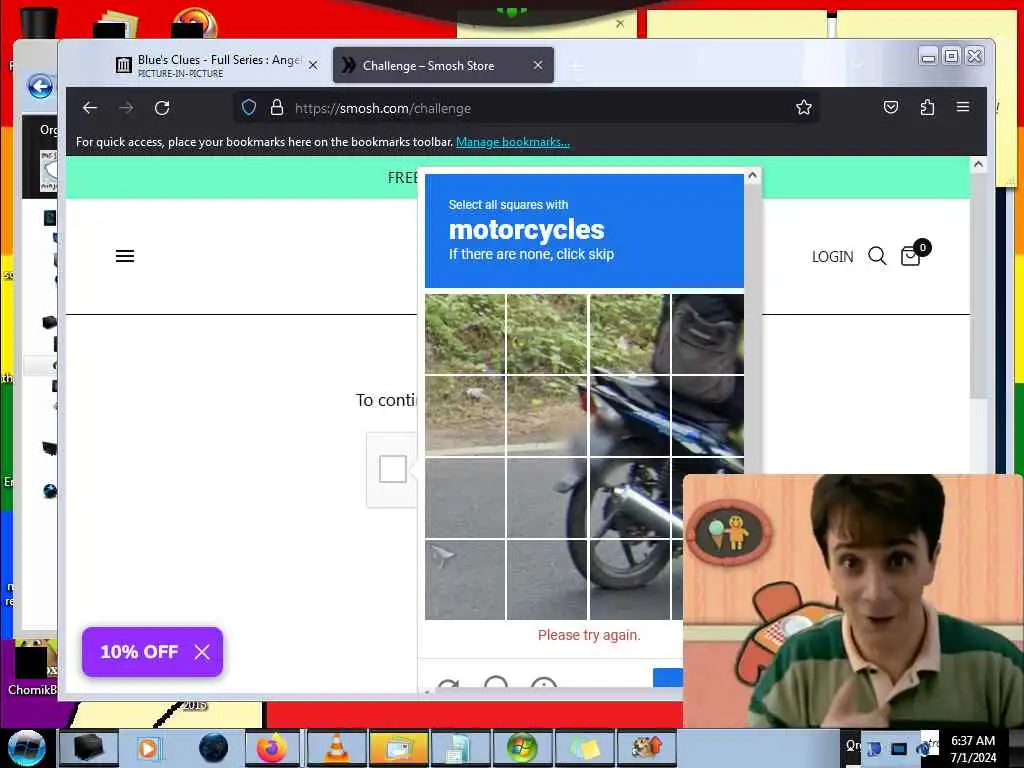Open the Pocket save icon
This screenshot has height=768, width=1024.
pyautogui.click(x=891, y=107)
